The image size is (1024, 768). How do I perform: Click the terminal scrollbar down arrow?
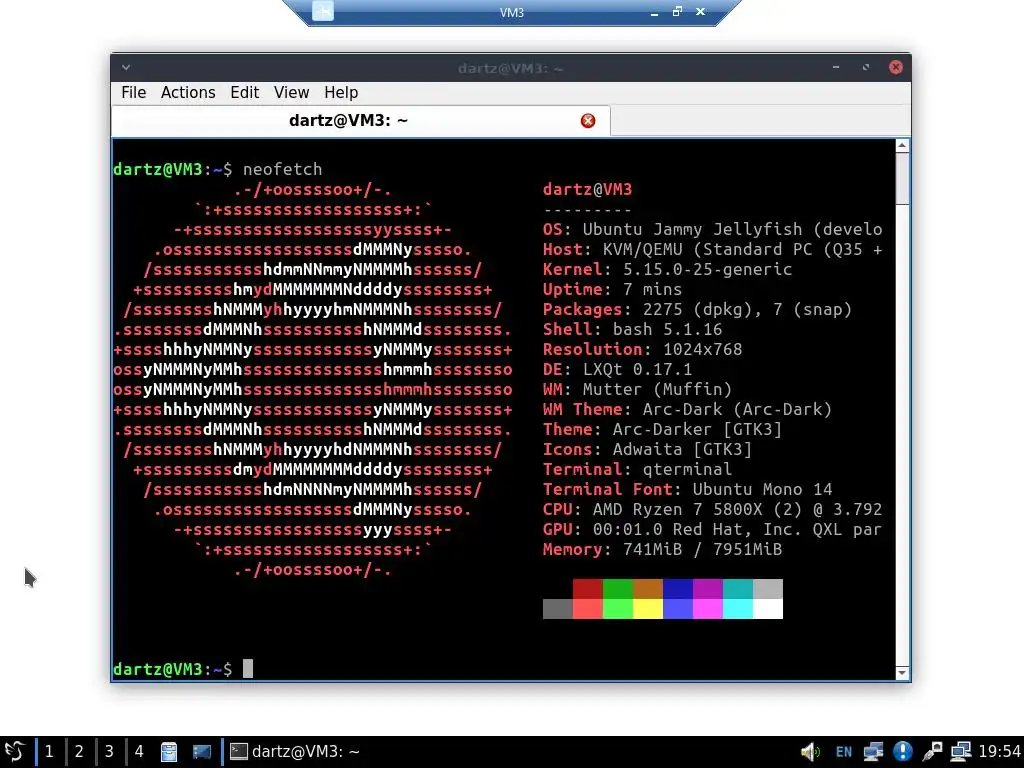pyautogui.click(x=903, y=673)
